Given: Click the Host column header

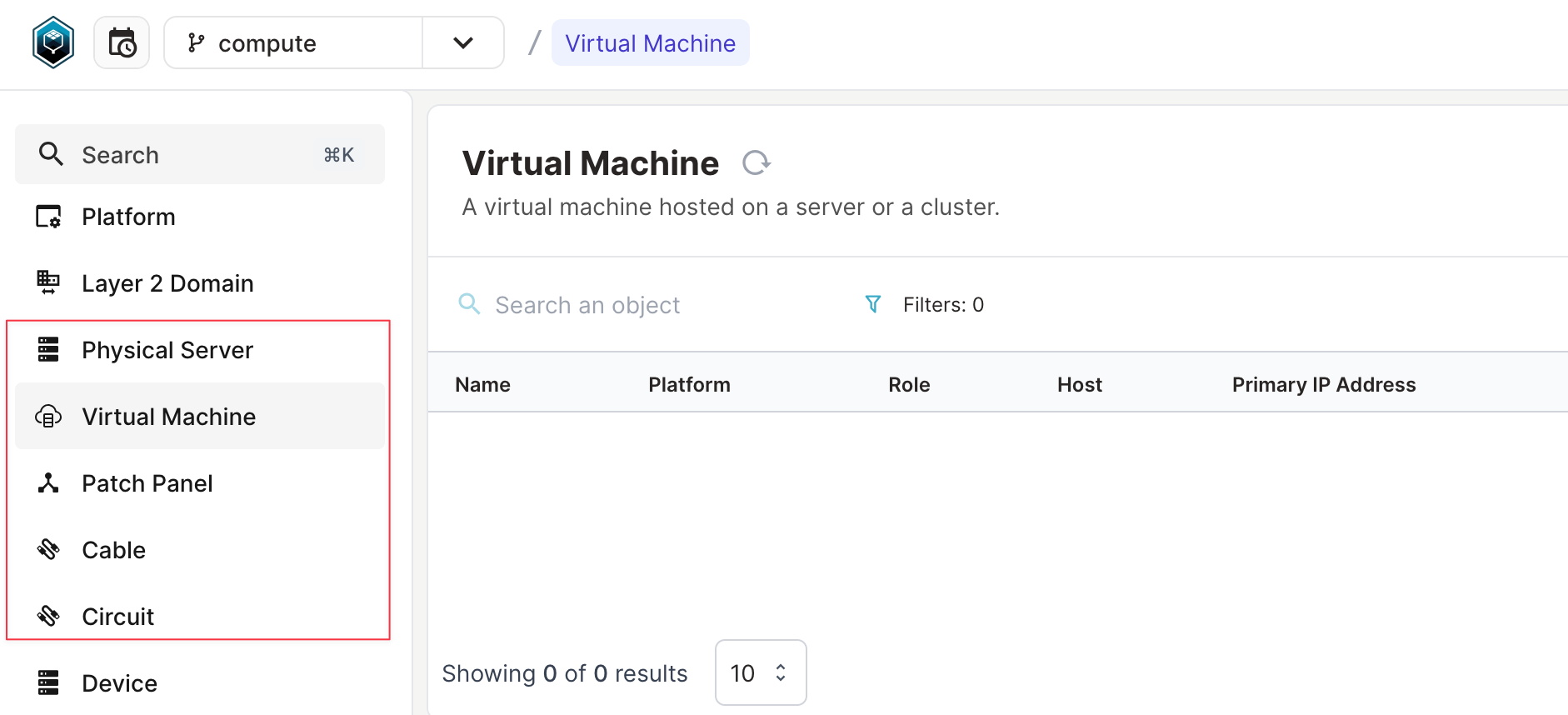Looking at the screenshot, I should (x=1080, y=384).
